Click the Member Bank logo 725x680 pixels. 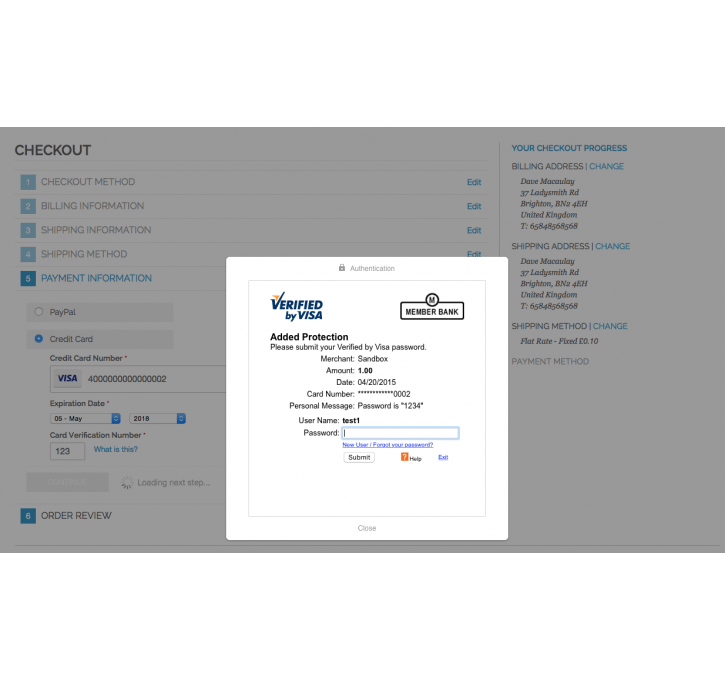click(x=432, y=306)
